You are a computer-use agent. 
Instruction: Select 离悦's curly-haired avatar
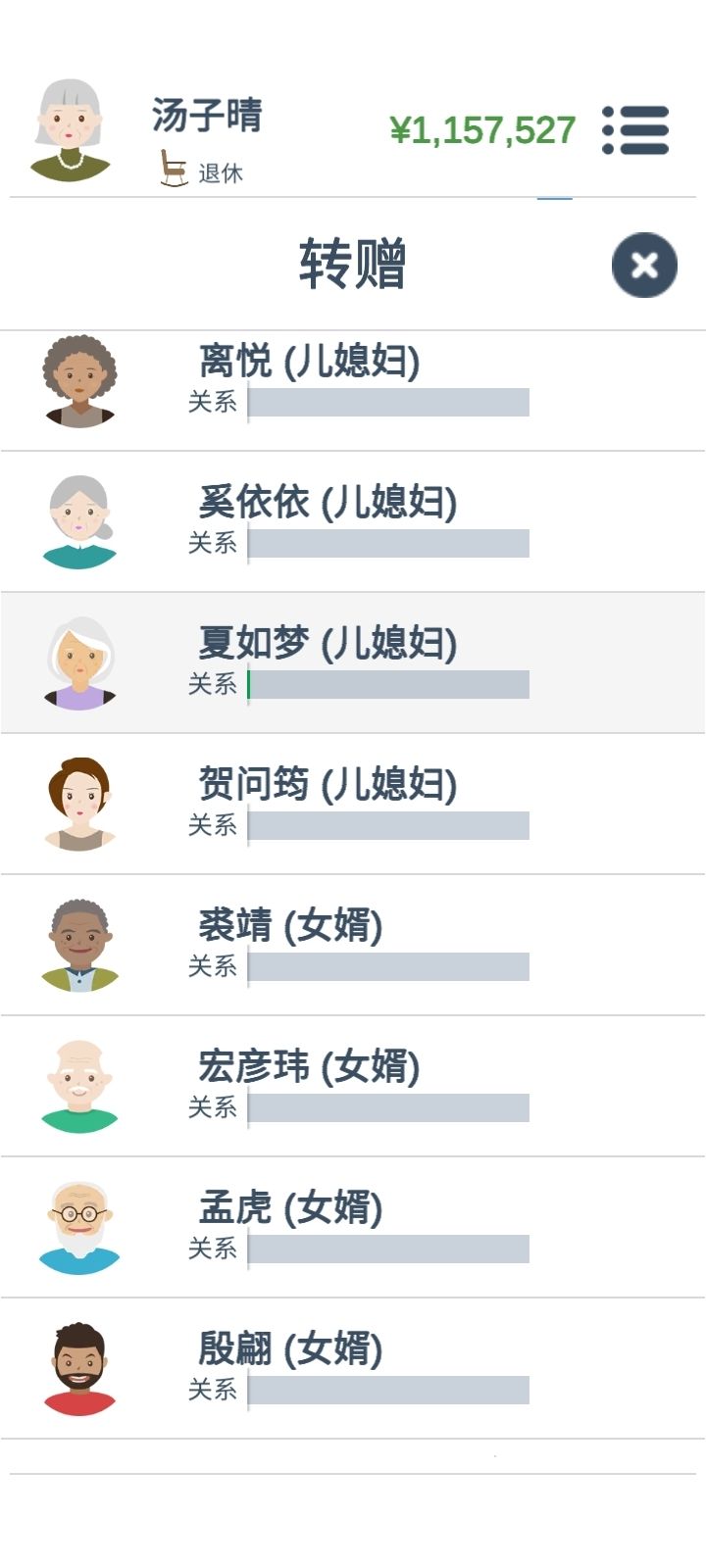click(x=79, y=381)
